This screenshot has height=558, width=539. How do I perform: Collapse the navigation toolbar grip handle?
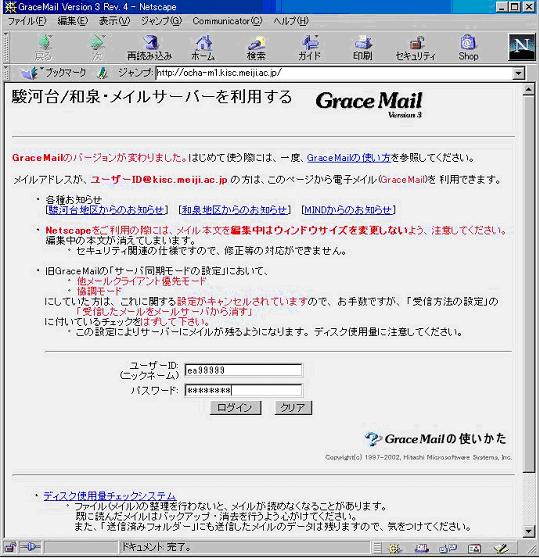point(6,47)
